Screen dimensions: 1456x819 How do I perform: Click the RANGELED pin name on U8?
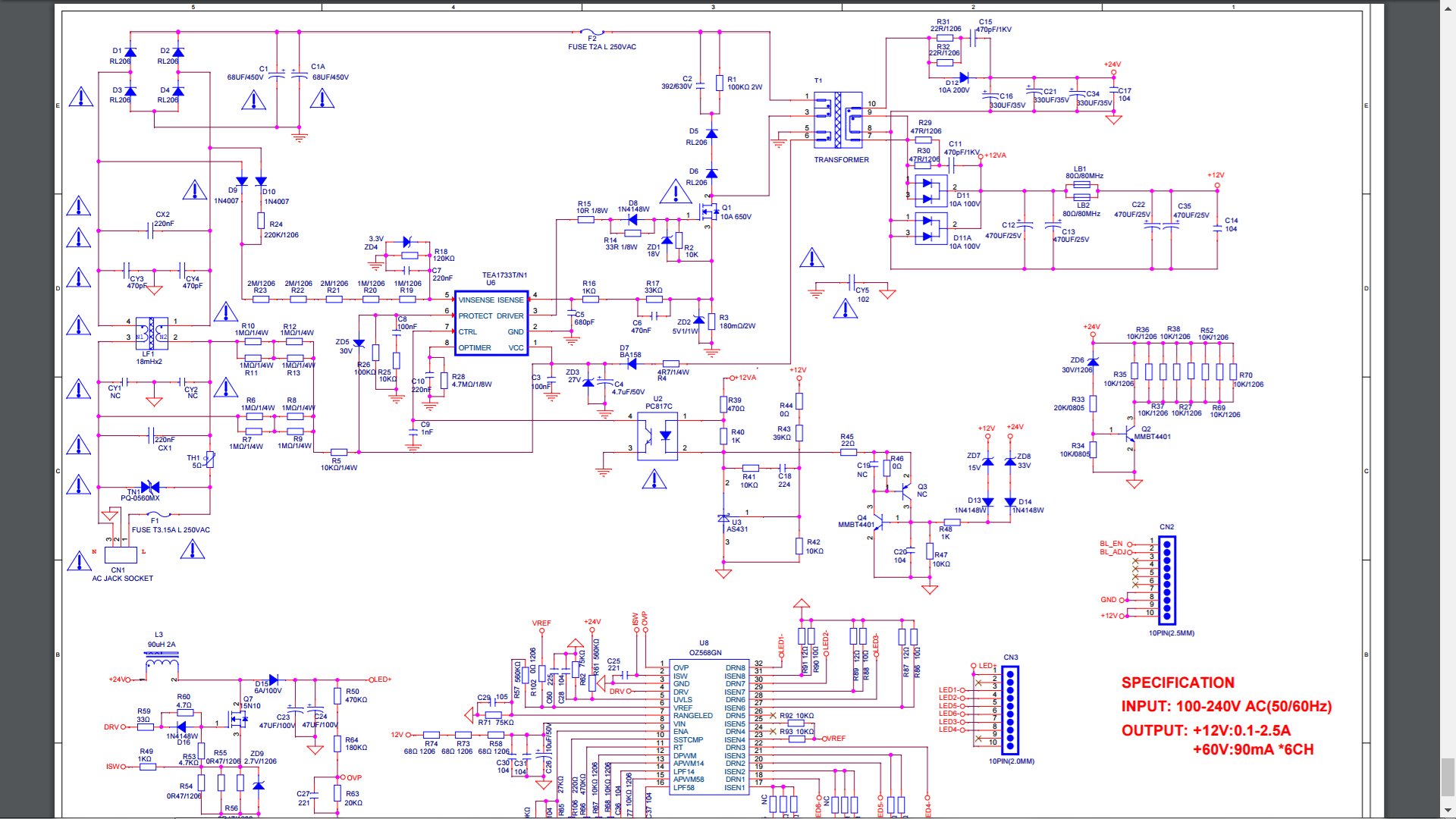click(x=693, y=716)
